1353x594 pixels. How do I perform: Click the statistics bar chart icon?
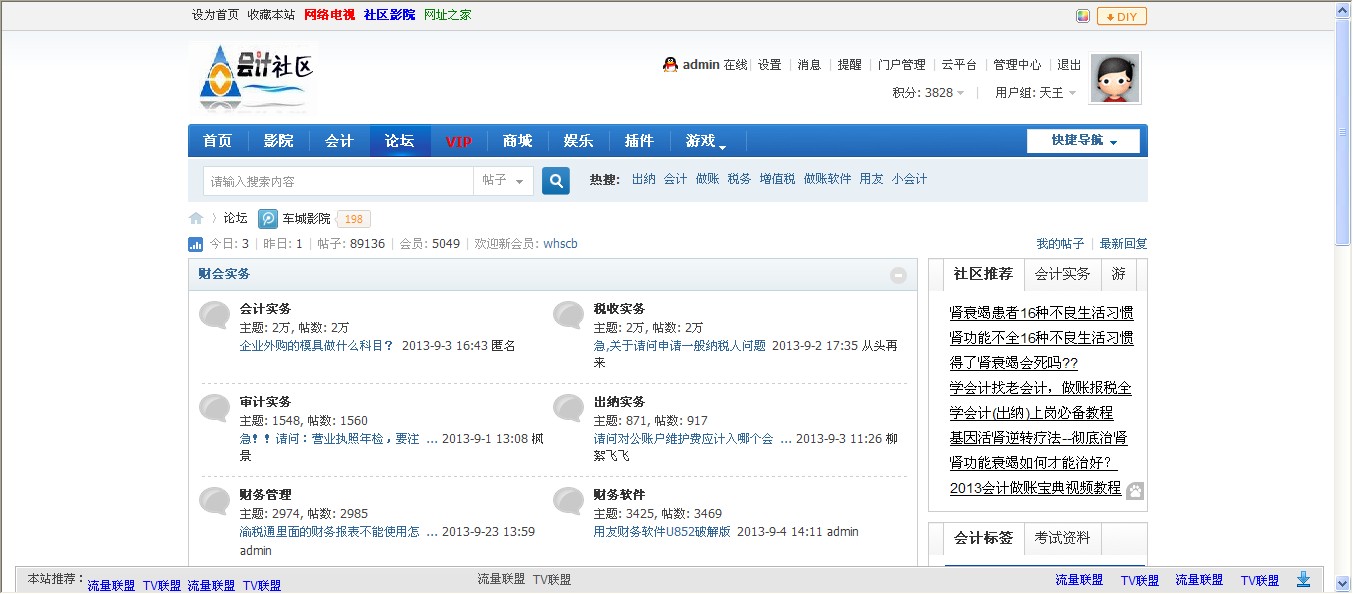(x=196, y=244)
